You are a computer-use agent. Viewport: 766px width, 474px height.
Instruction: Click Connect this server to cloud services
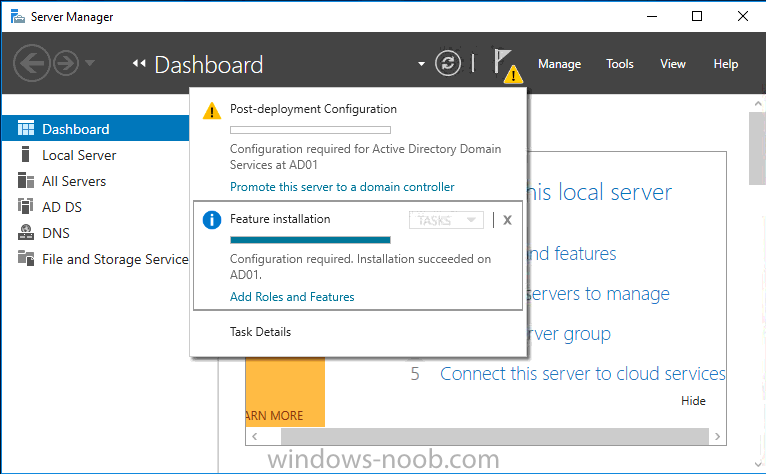(x=582, y=373)
